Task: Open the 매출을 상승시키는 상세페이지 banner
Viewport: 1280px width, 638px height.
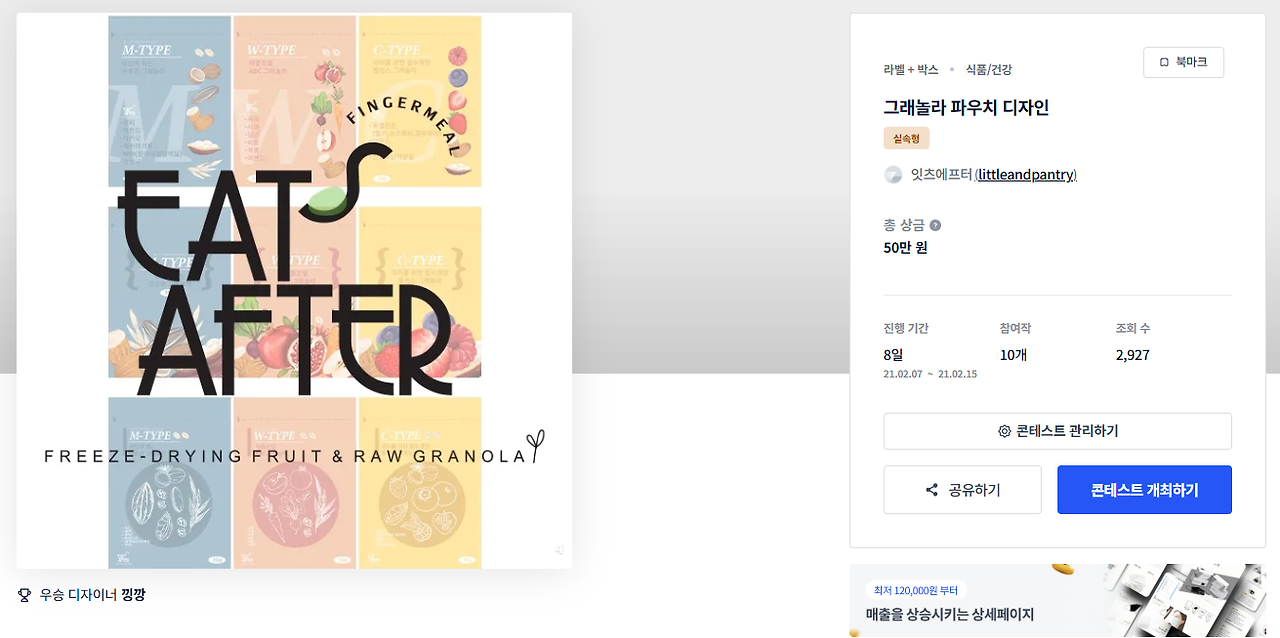Action: point(1057,601)
